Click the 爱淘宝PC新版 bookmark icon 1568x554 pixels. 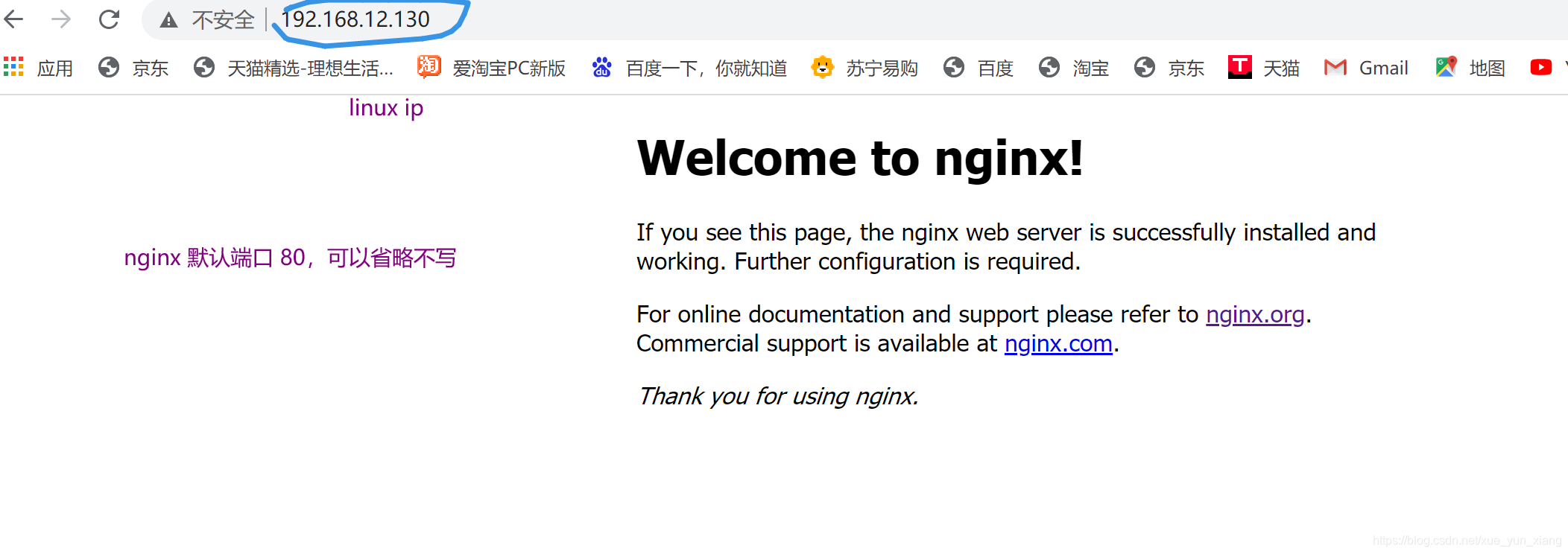[x=429, y=67]
